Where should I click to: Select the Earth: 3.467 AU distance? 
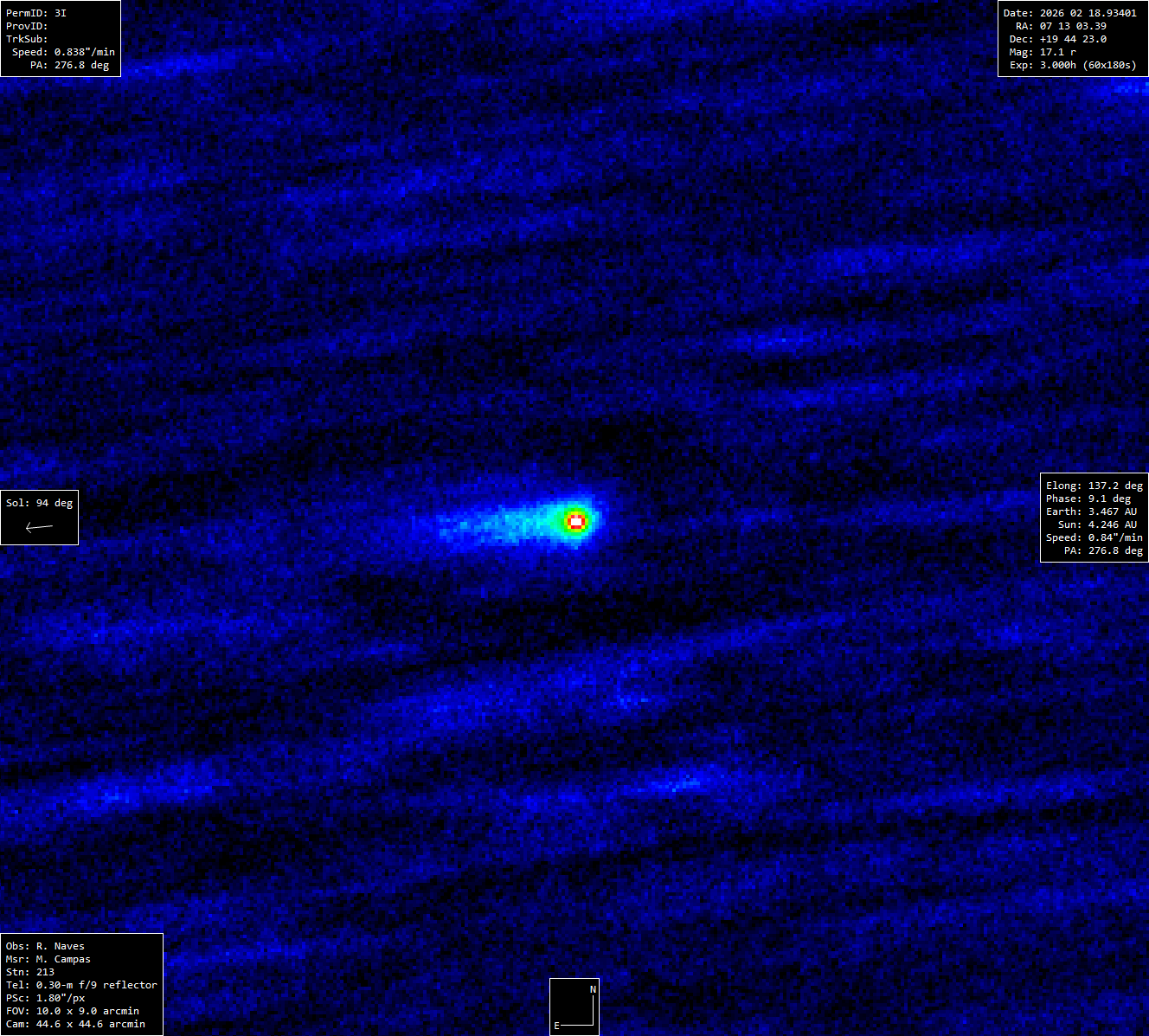1091,512
